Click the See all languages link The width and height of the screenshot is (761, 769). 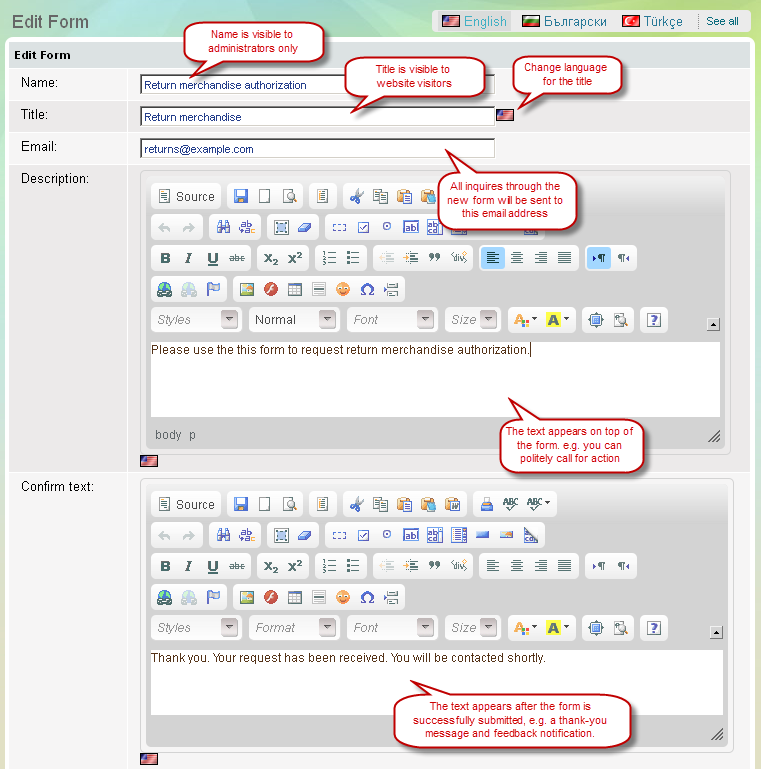click(x=722, y=21)
